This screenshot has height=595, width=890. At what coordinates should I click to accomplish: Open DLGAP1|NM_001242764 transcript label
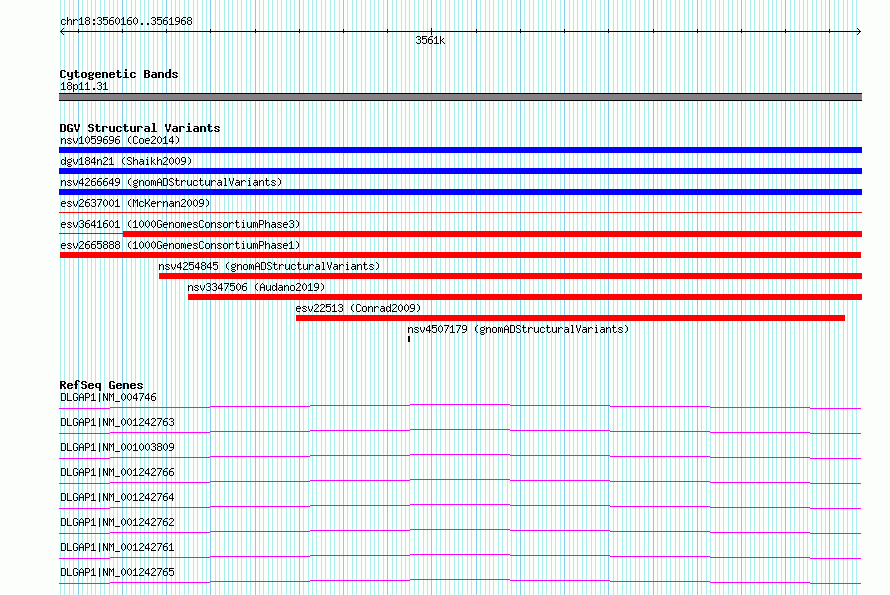click(x=117, y=497)
